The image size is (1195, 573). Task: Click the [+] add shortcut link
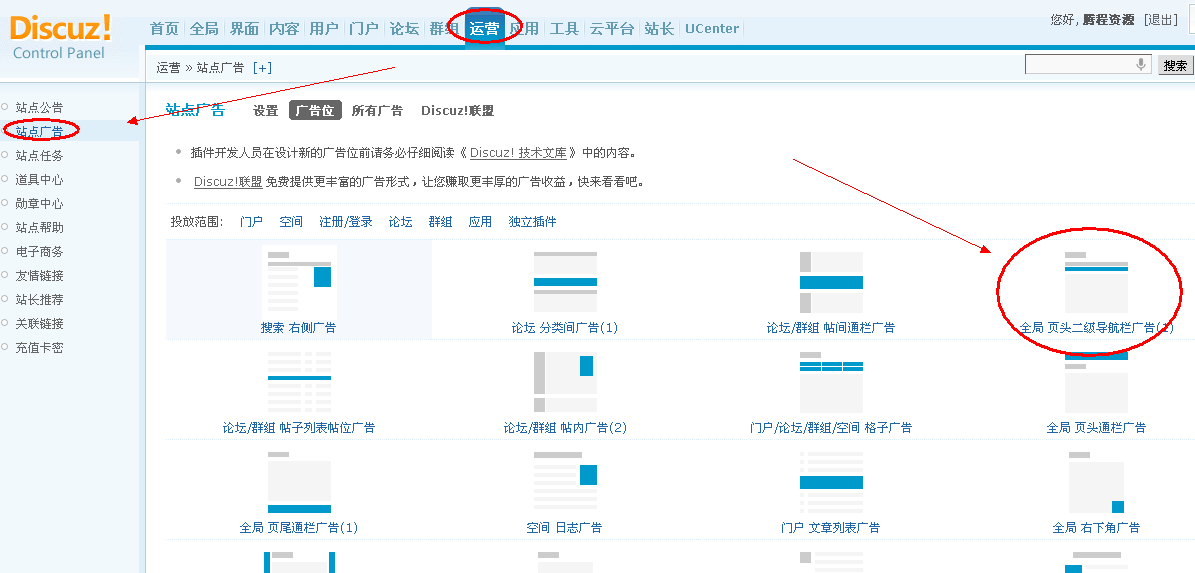pyautogui.click(x=262, y=68)
